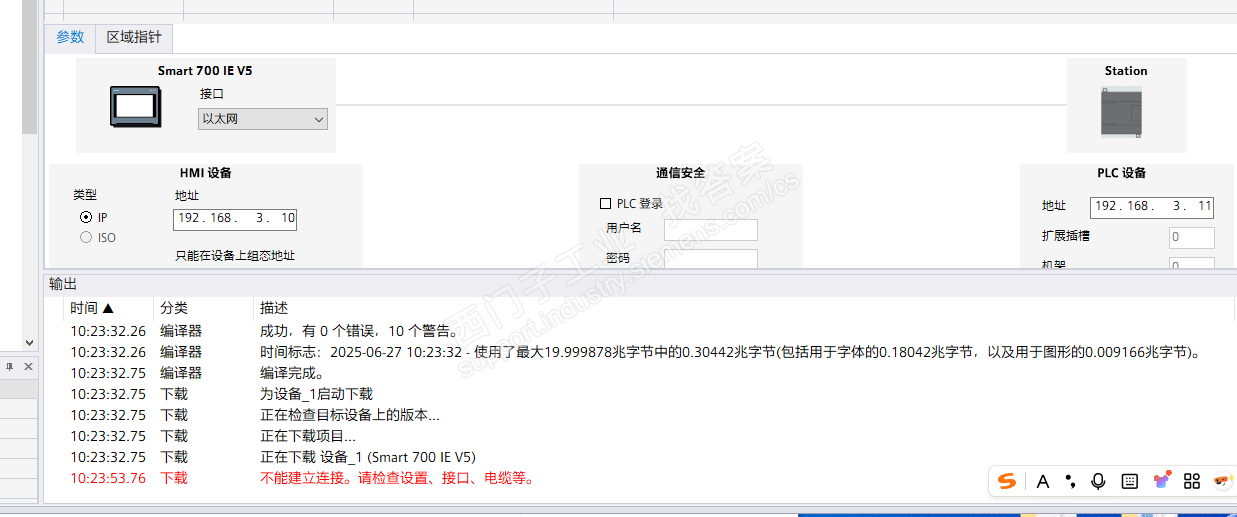Open the IME toolbox grid icon
The image size is (1237, 517).
[1191, 481]
